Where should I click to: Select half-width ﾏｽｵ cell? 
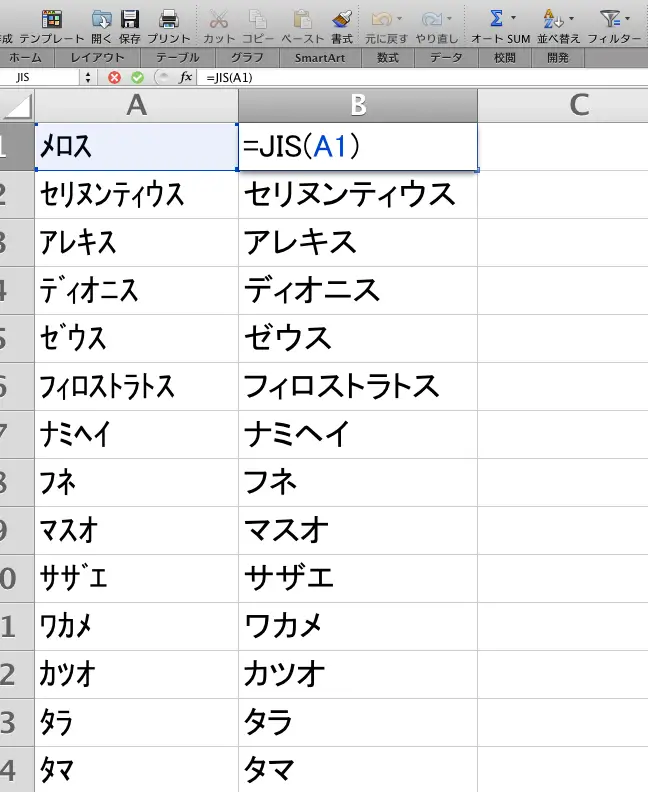click(x=136, y=530)
